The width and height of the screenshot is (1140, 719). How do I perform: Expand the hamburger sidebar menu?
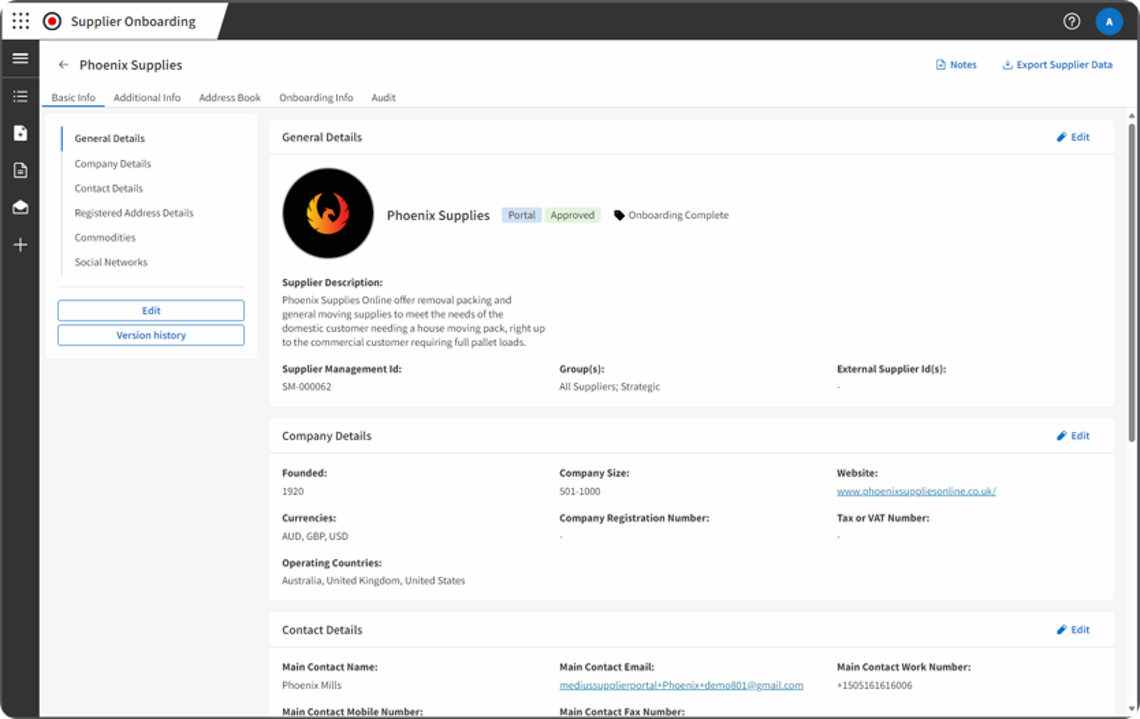(x=20, y=58)
